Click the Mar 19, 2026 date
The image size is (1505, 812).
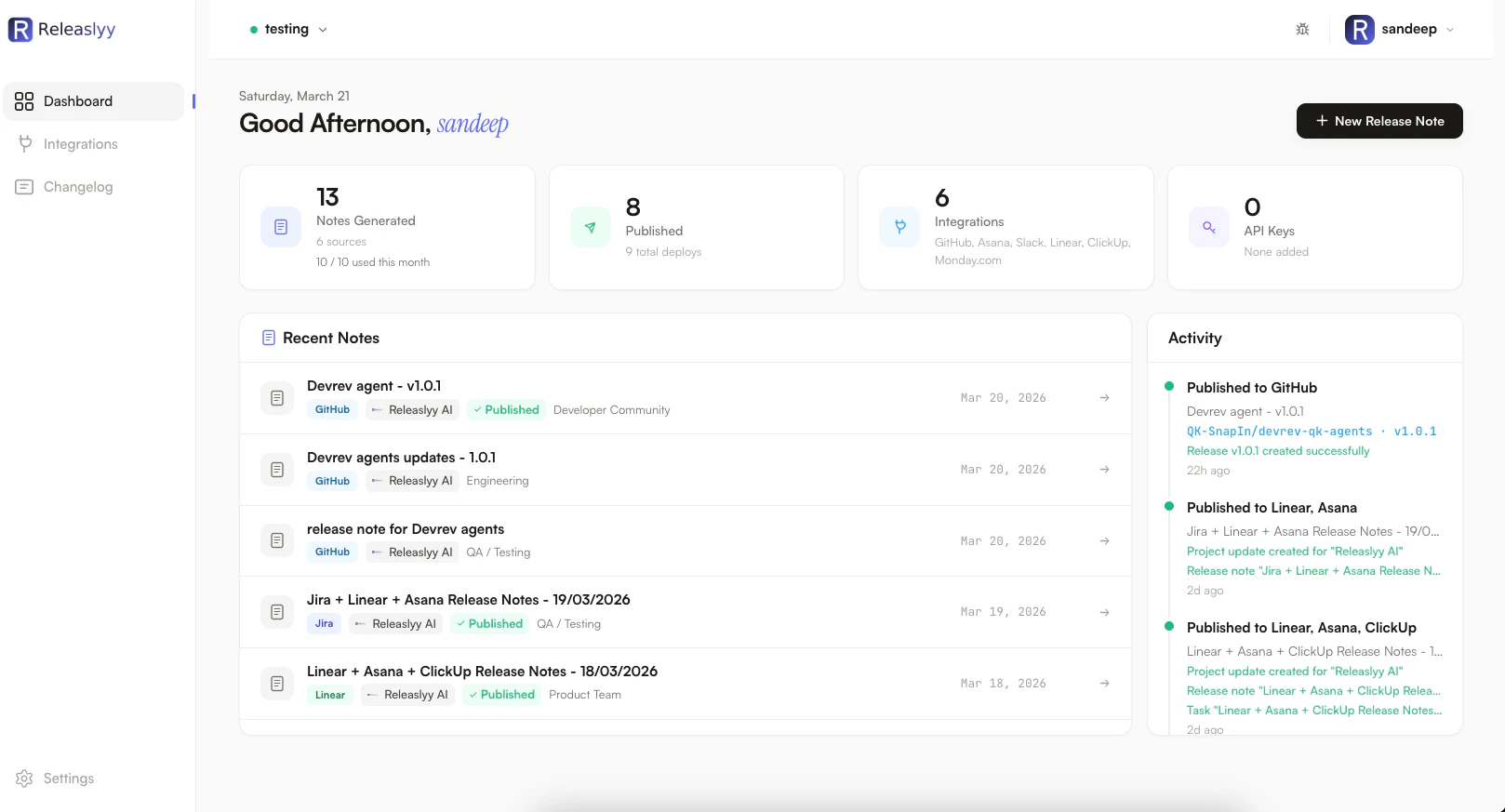[1003, 612]
